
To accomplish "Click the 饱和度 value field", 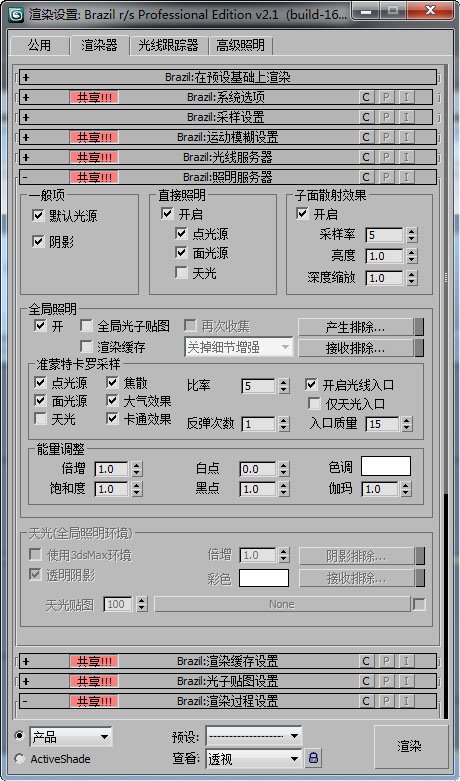I will [111, 489].
